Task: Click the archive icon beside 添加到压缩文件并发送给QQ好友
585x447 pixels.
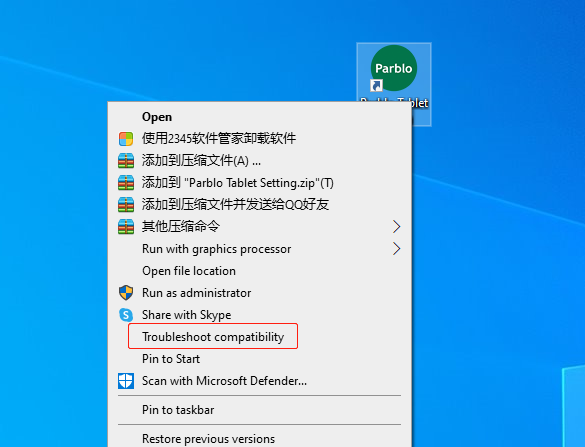Action: [x=126, y=204]
